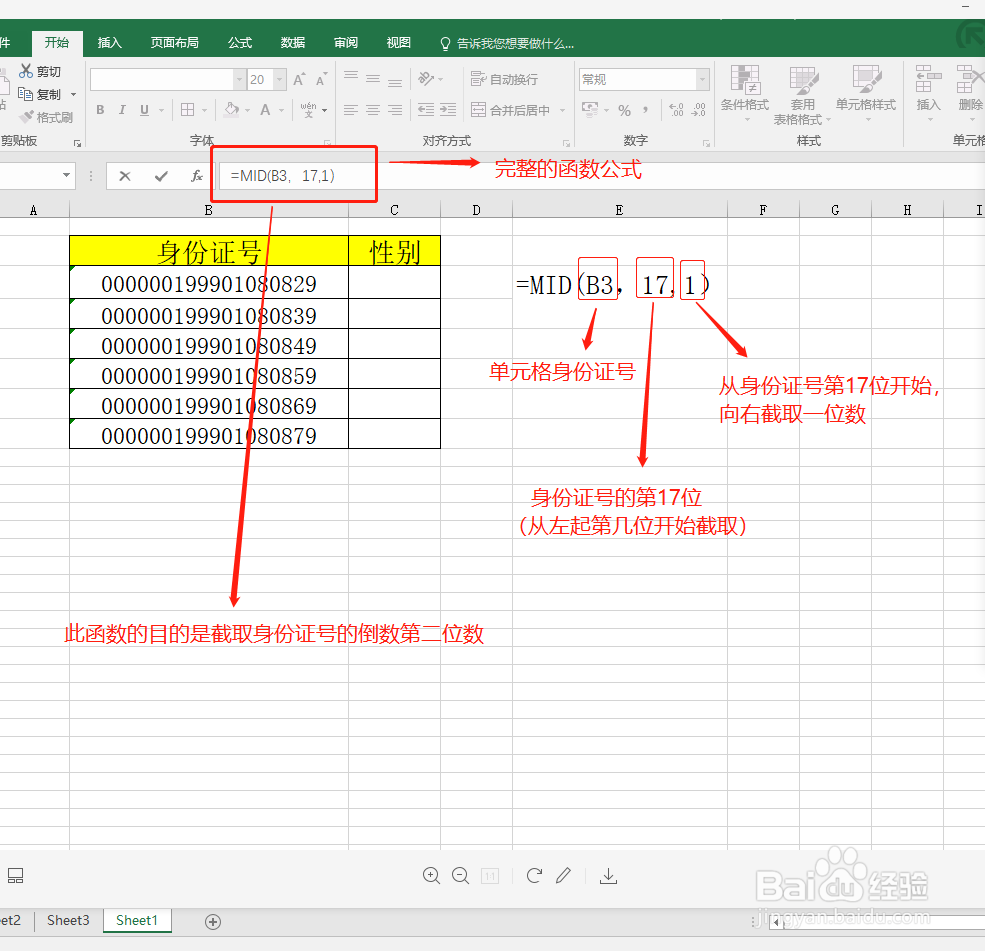Screen dimensions: 985x951
Task: Open Conditional Formatting (条件格式)
Action: (745, 94)
